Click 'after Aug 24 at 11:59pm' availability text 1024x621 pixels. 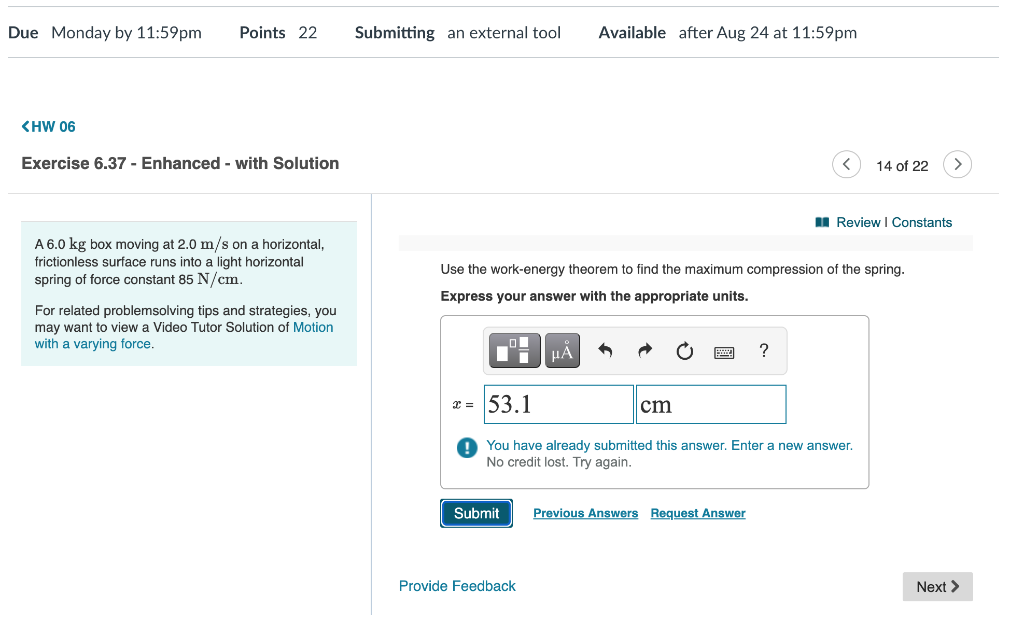point(767,33)
